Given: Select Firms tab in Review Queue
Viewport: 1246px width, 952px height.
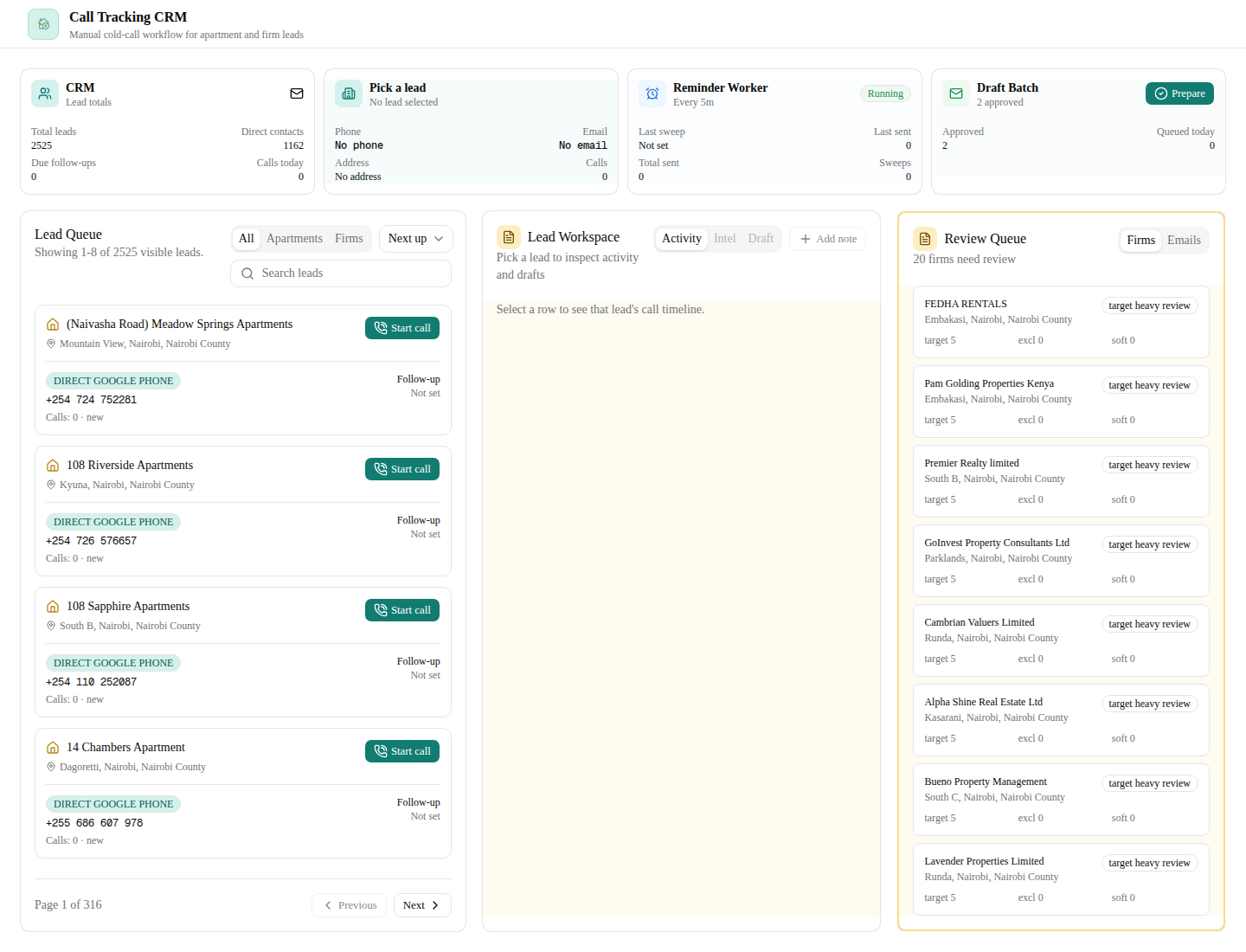Looking at the screenshot, I should tap(1141, 241).
